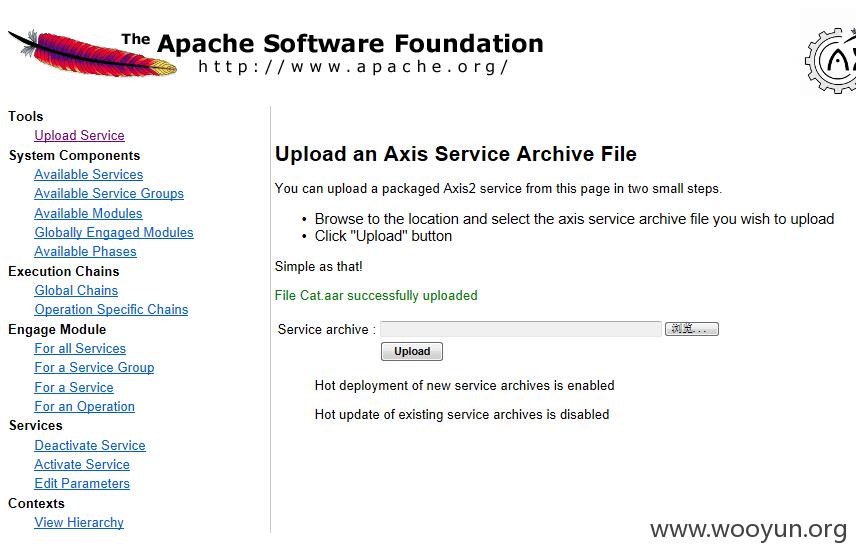
Task: Click the Engage Module heading
Action: coord(57,329)
